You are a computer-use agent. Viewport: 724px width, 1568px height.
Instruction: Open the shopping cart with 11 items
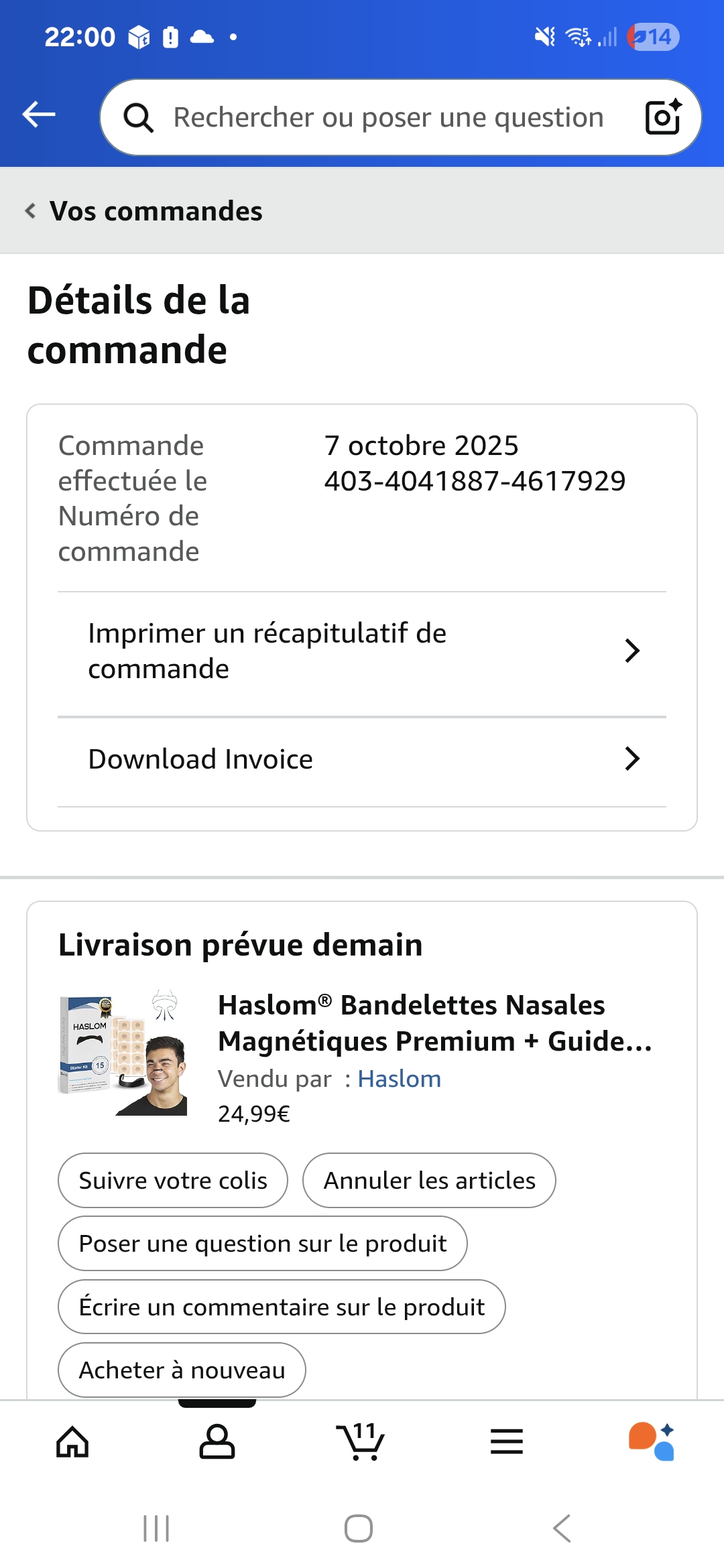point(361,1441)
